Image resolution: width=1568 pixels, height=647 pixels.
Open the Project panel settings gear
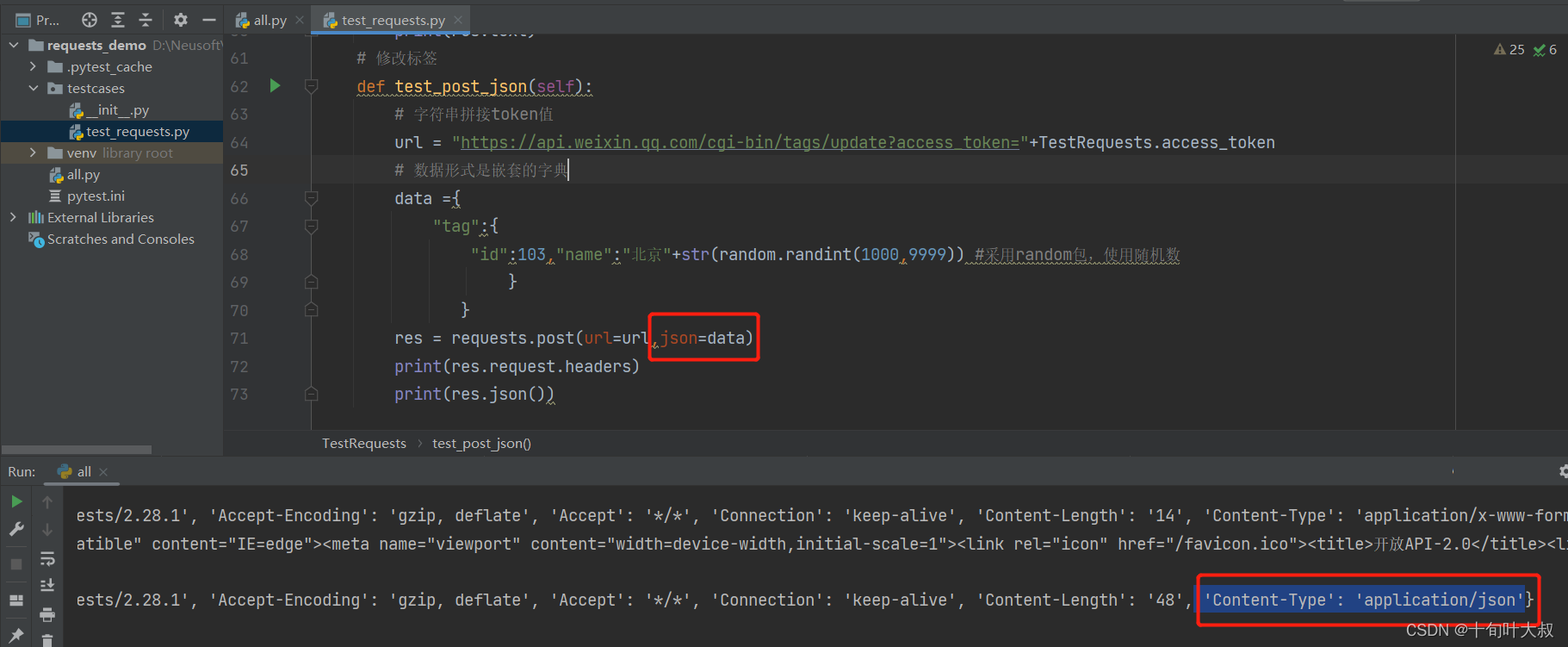180,20
